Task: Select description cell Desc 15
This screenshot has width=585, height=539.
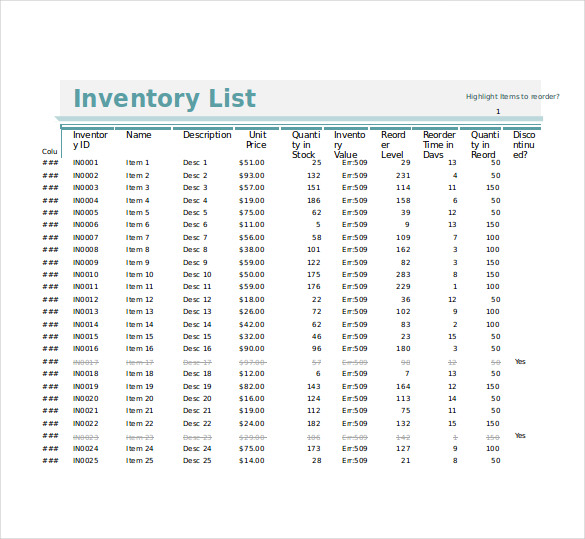Action: [197, 336]
